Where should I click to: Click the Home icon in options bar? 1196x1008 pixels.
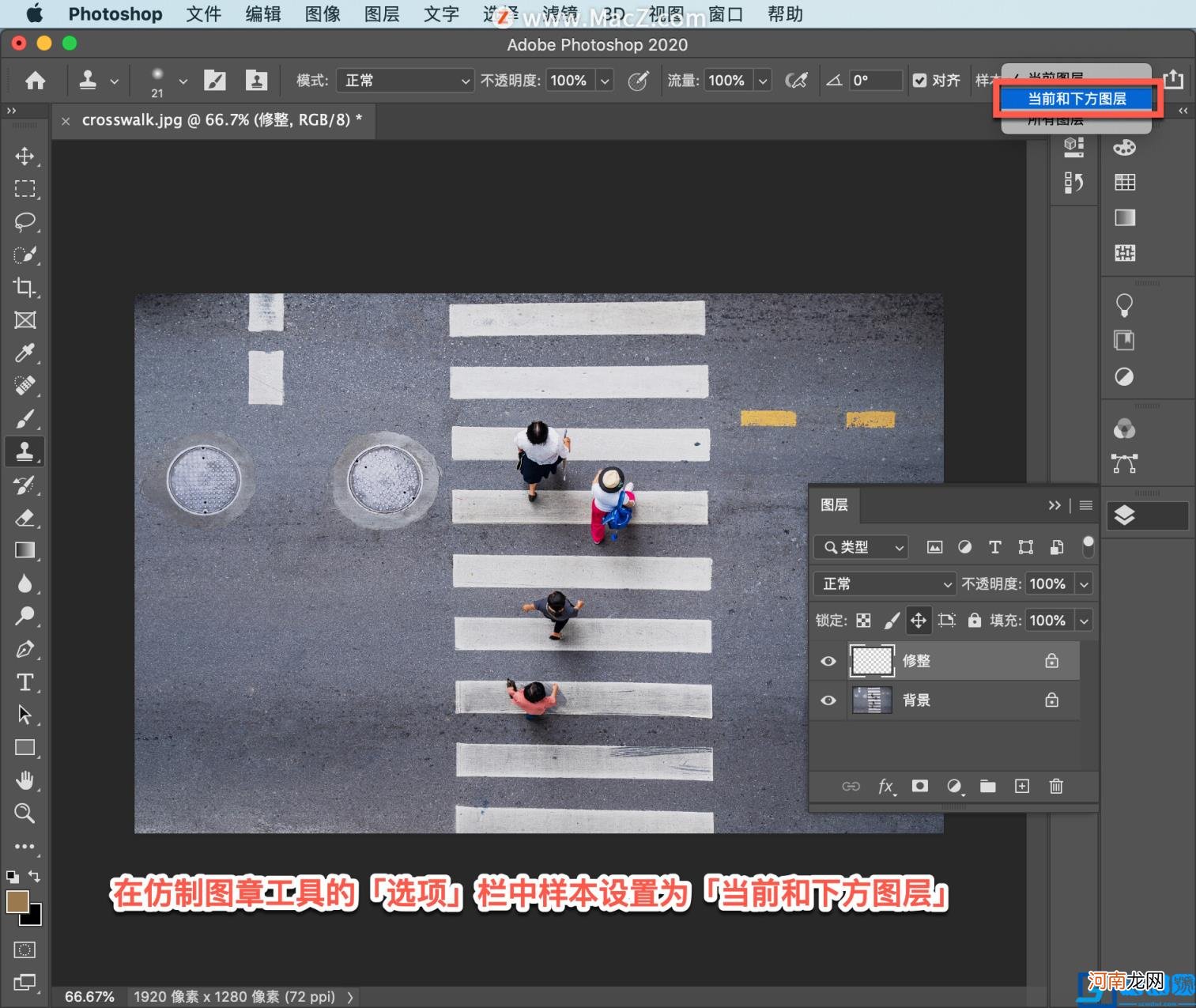(x=36, y=80)
